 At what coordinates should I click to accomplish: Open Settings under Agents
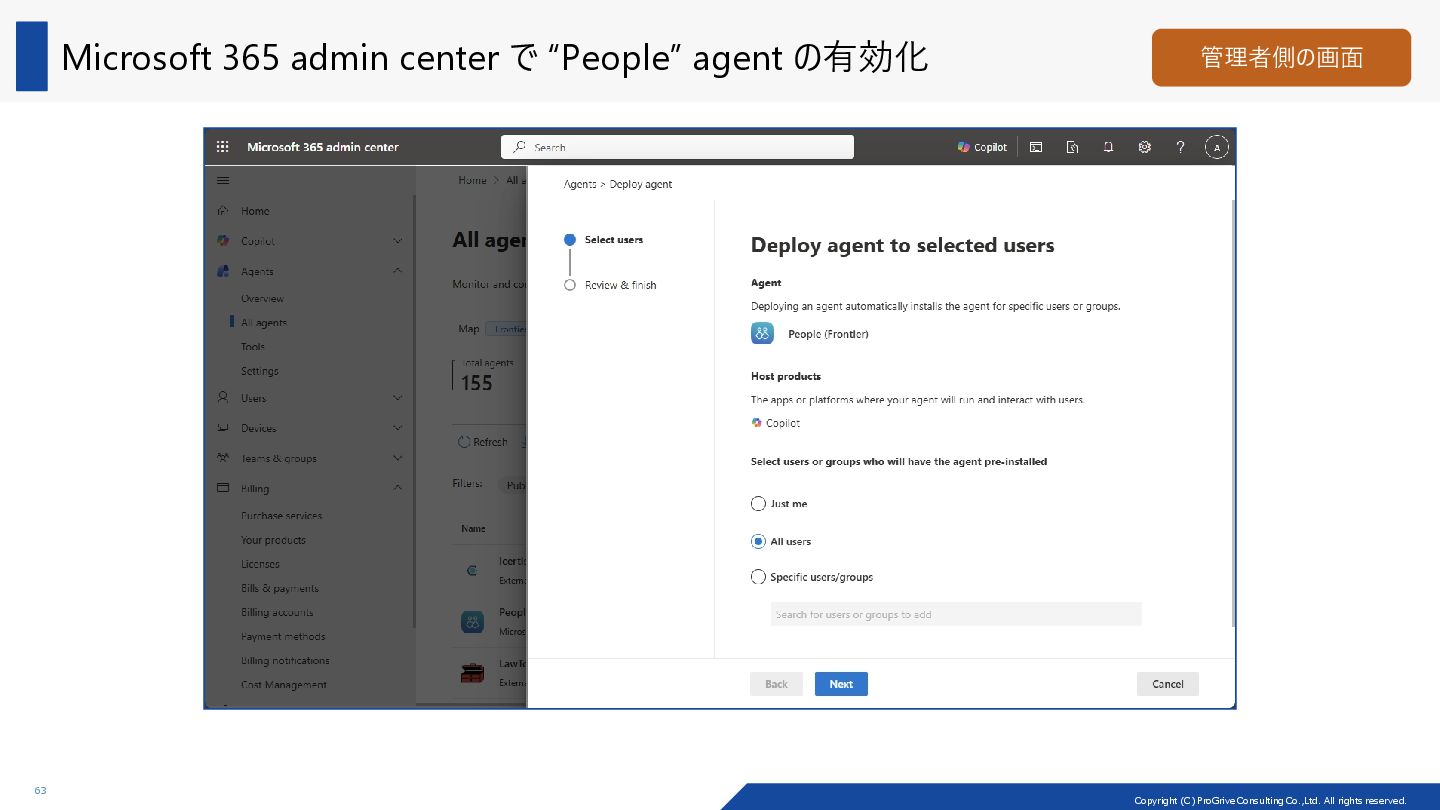(260, 371)
